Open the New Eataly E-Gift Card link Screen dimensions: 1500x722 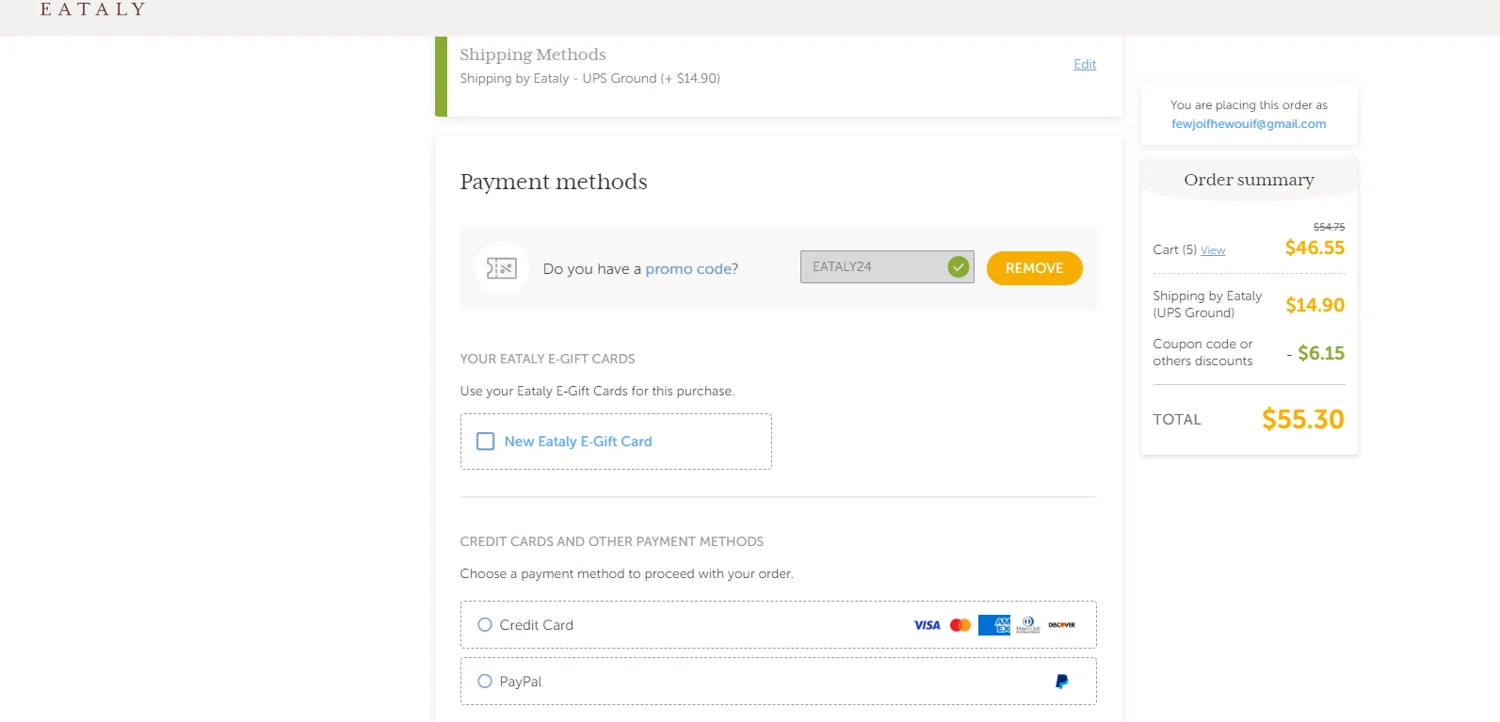pyautogui.click(x=578, y=441)
